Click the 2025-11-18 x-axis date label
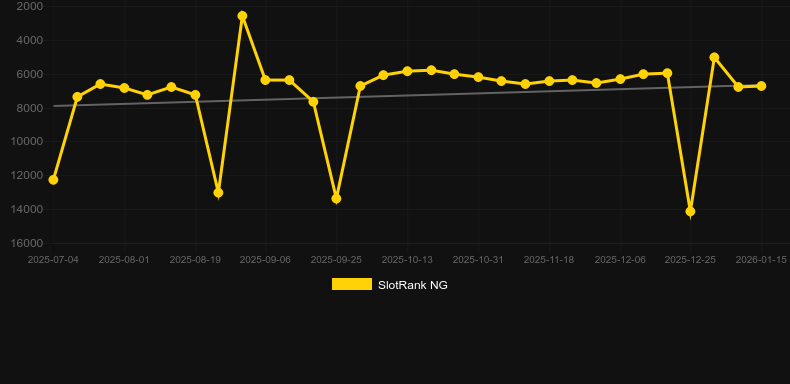Image resolution: width=790 pixels, height=384 pixels. pos(549,260)
